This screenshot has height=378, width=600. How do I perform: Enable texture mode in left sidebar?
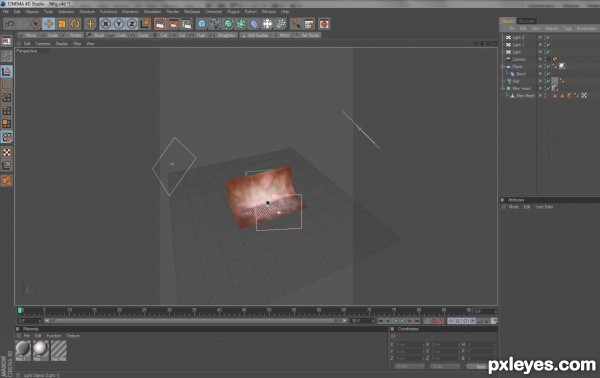7,152
